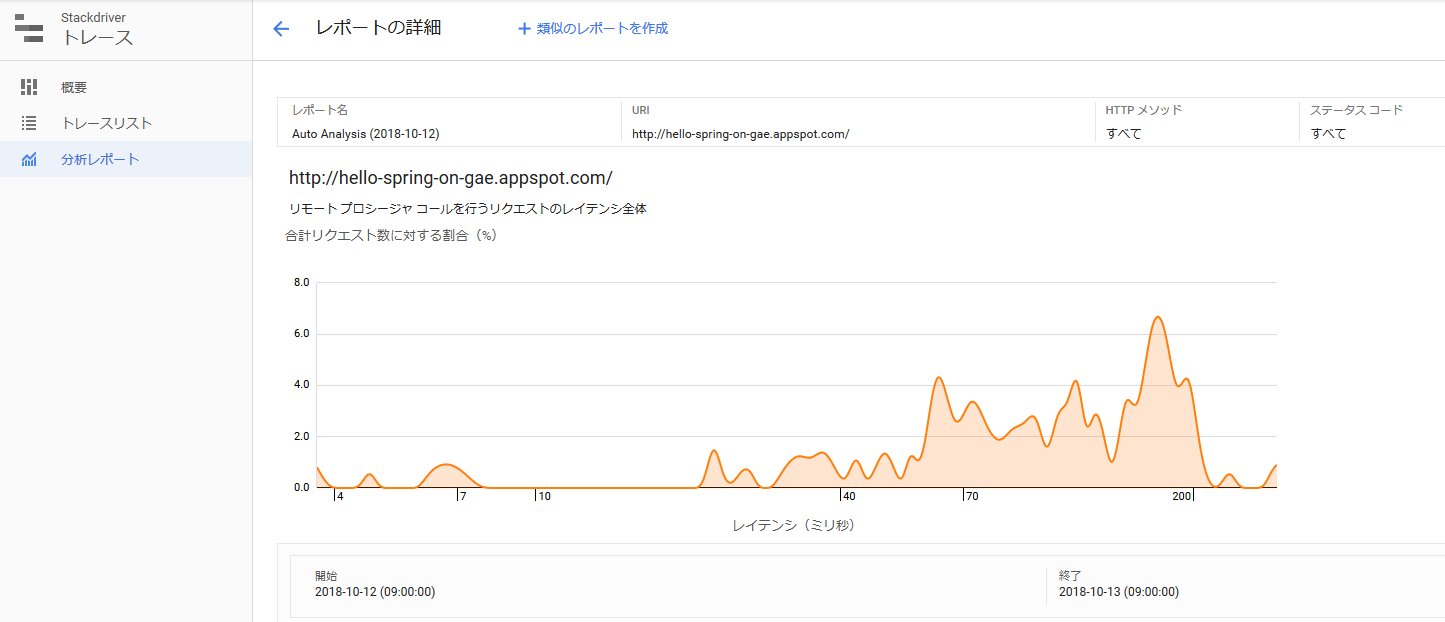
Task: Click the Stackdriver logo icon
Action: [x=29, y=28]
